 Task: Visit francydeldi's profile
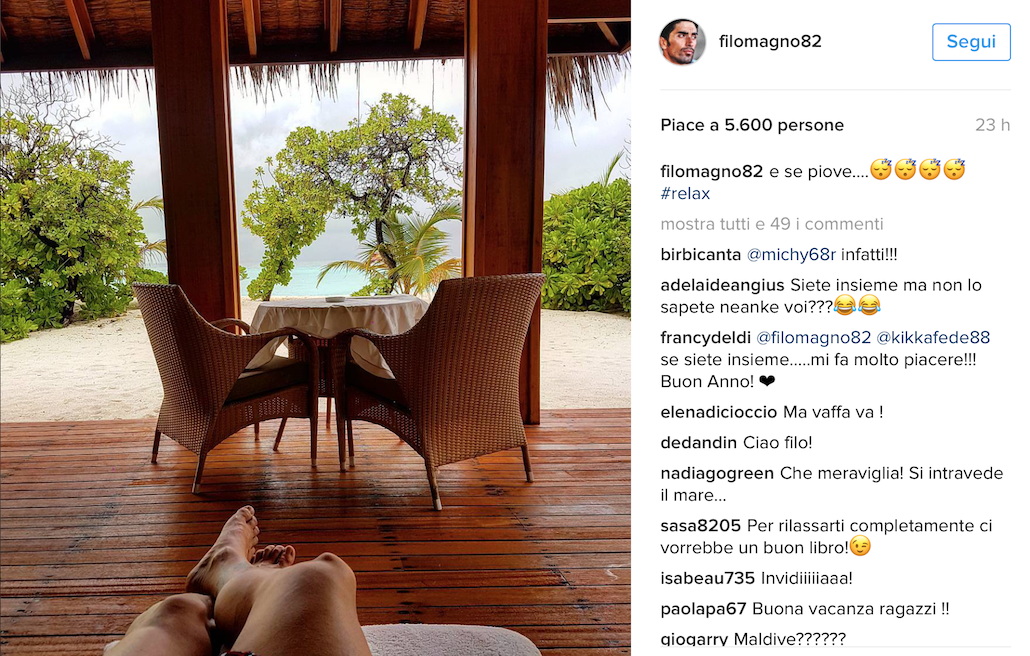705,338
